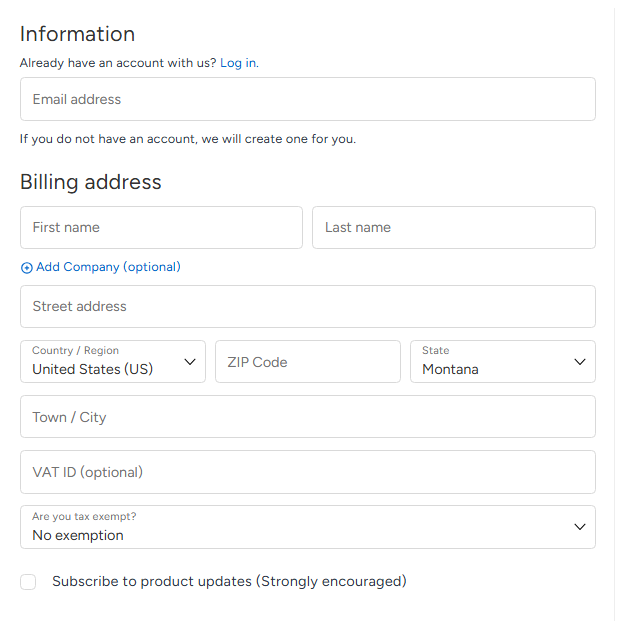Click 'If you do not have an account' note
Screen dimensions: 622x621
188,139
